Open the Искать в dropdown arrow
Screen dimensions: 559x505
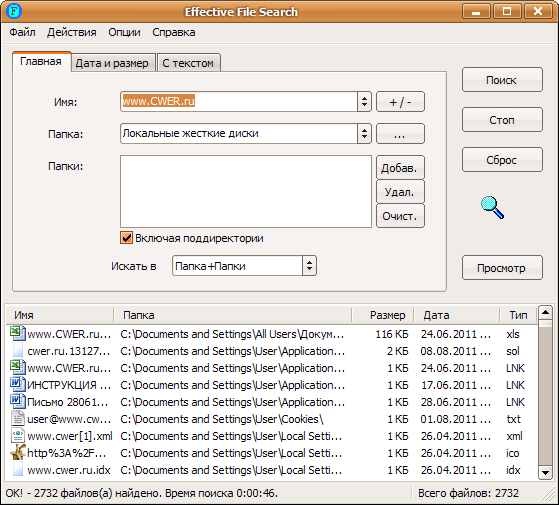point(309,266)
